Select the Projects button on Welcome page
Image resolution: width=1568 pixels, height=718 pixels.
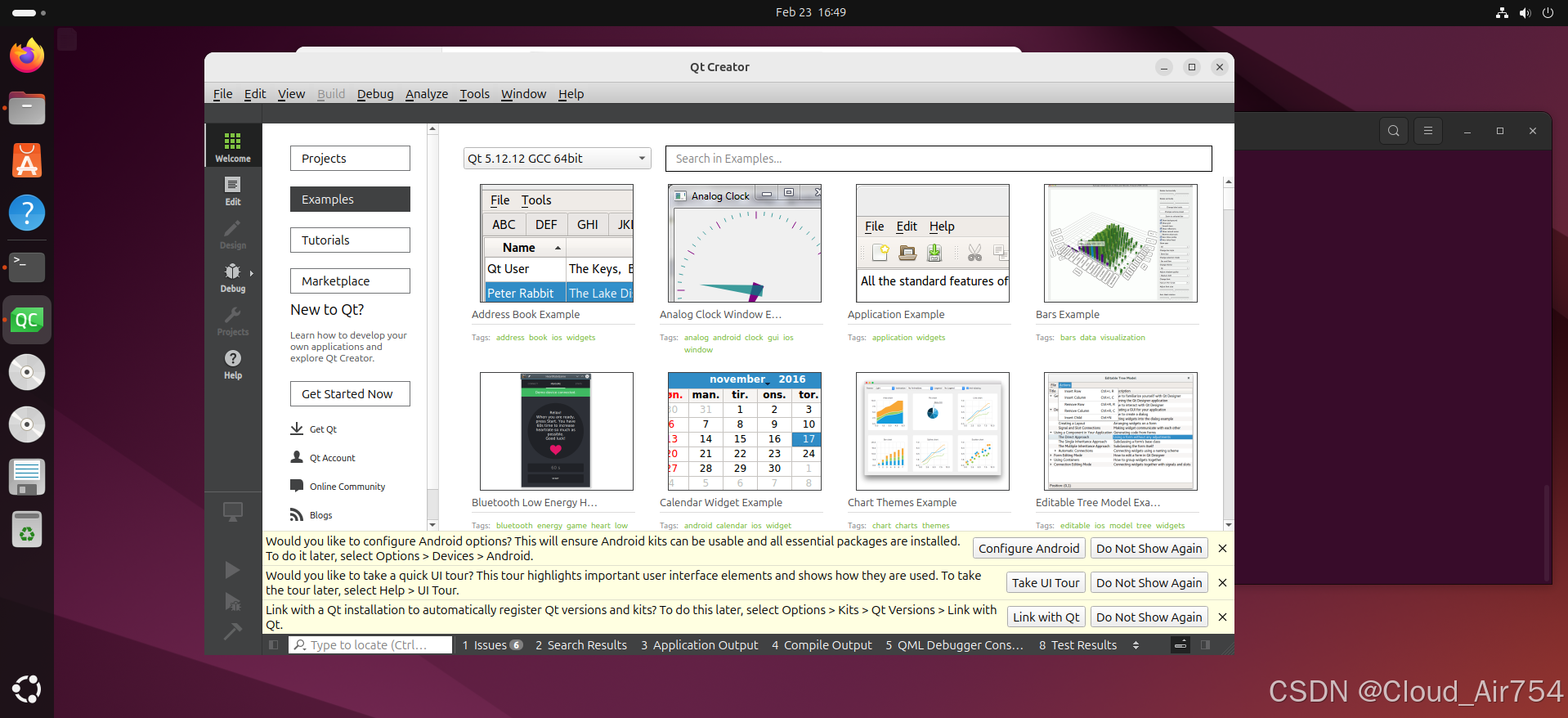pos(350,159)
